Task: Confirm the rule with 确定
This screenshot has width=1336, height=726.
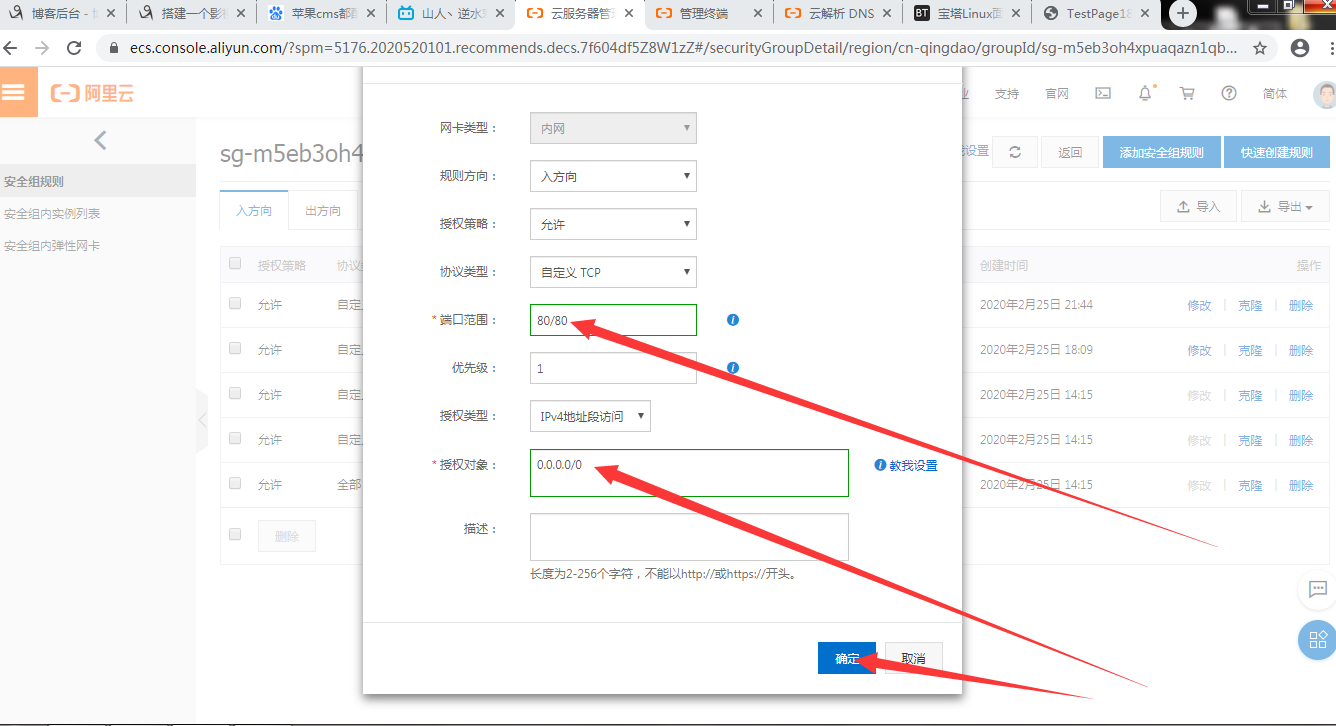Action: [x=847, y=658]
